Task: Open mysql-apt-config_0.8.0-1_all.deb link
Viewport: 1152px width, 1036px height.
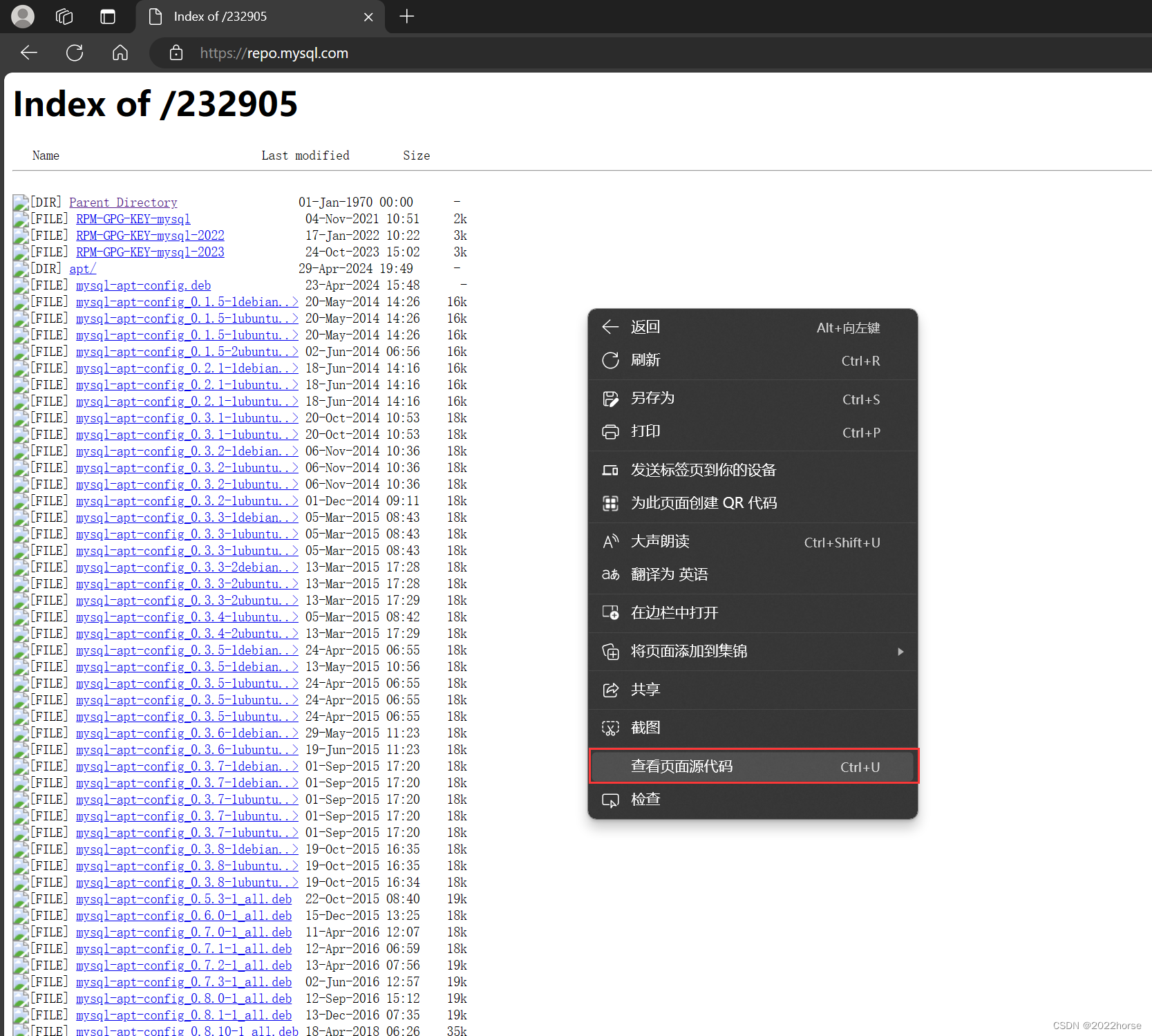Action: (x=184, y=999)
